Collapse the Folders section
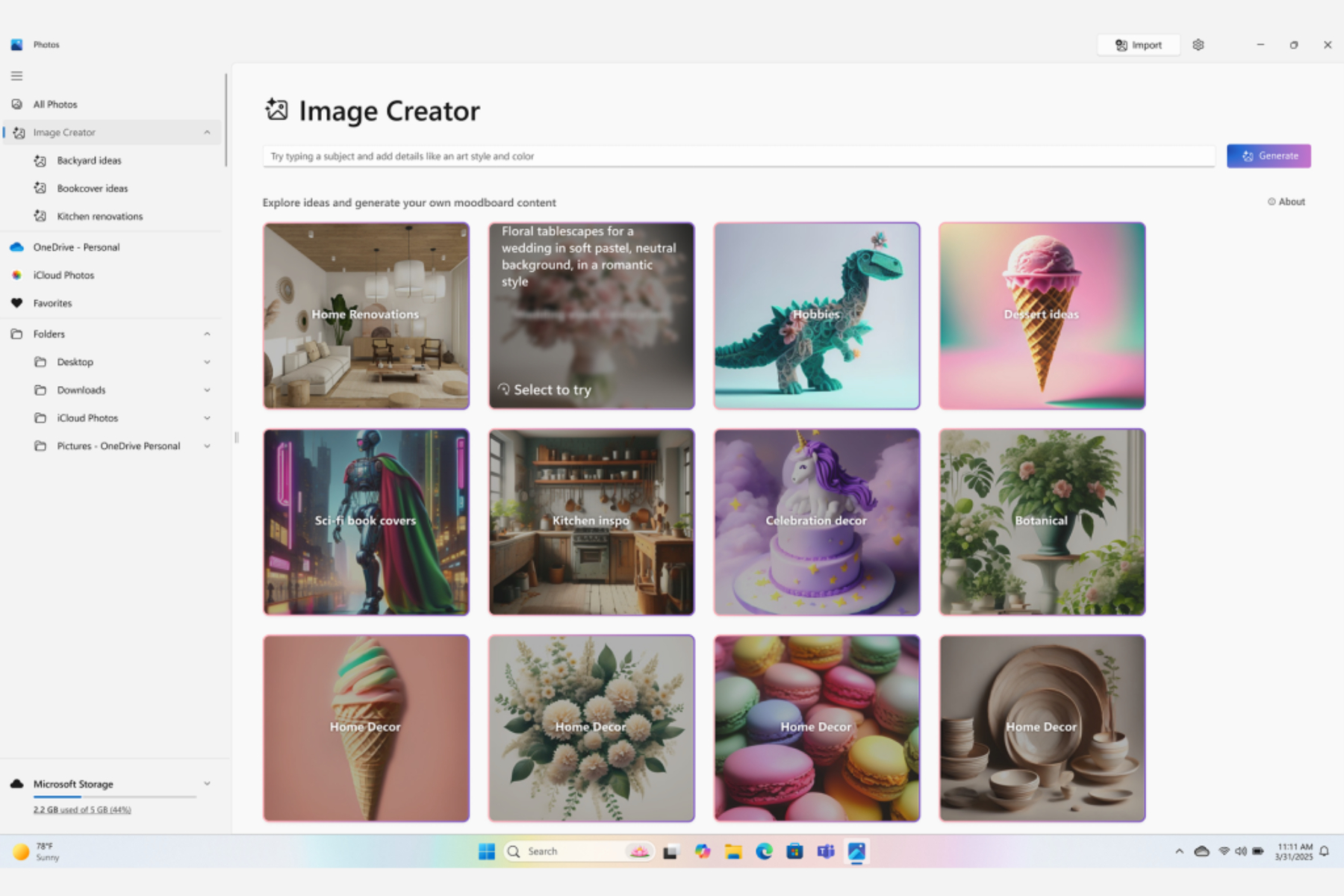 (207, 334)
